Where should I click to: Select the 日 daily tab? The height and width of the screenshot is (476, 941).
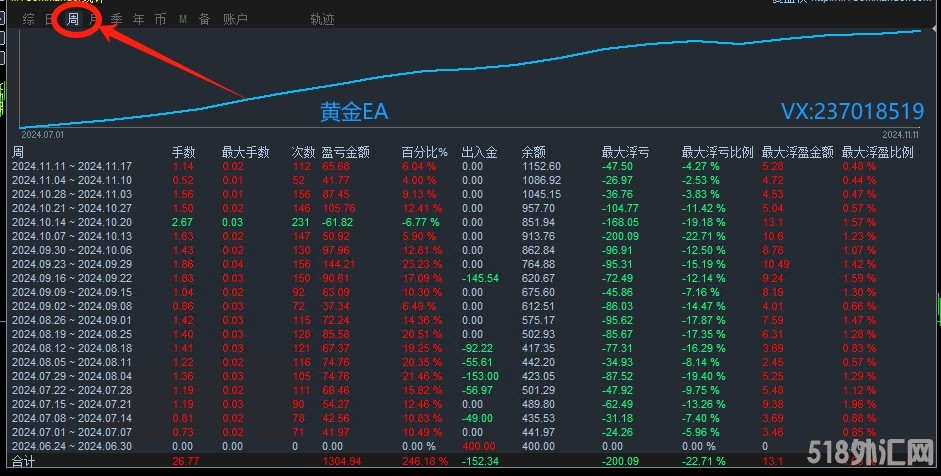[50, 19]
